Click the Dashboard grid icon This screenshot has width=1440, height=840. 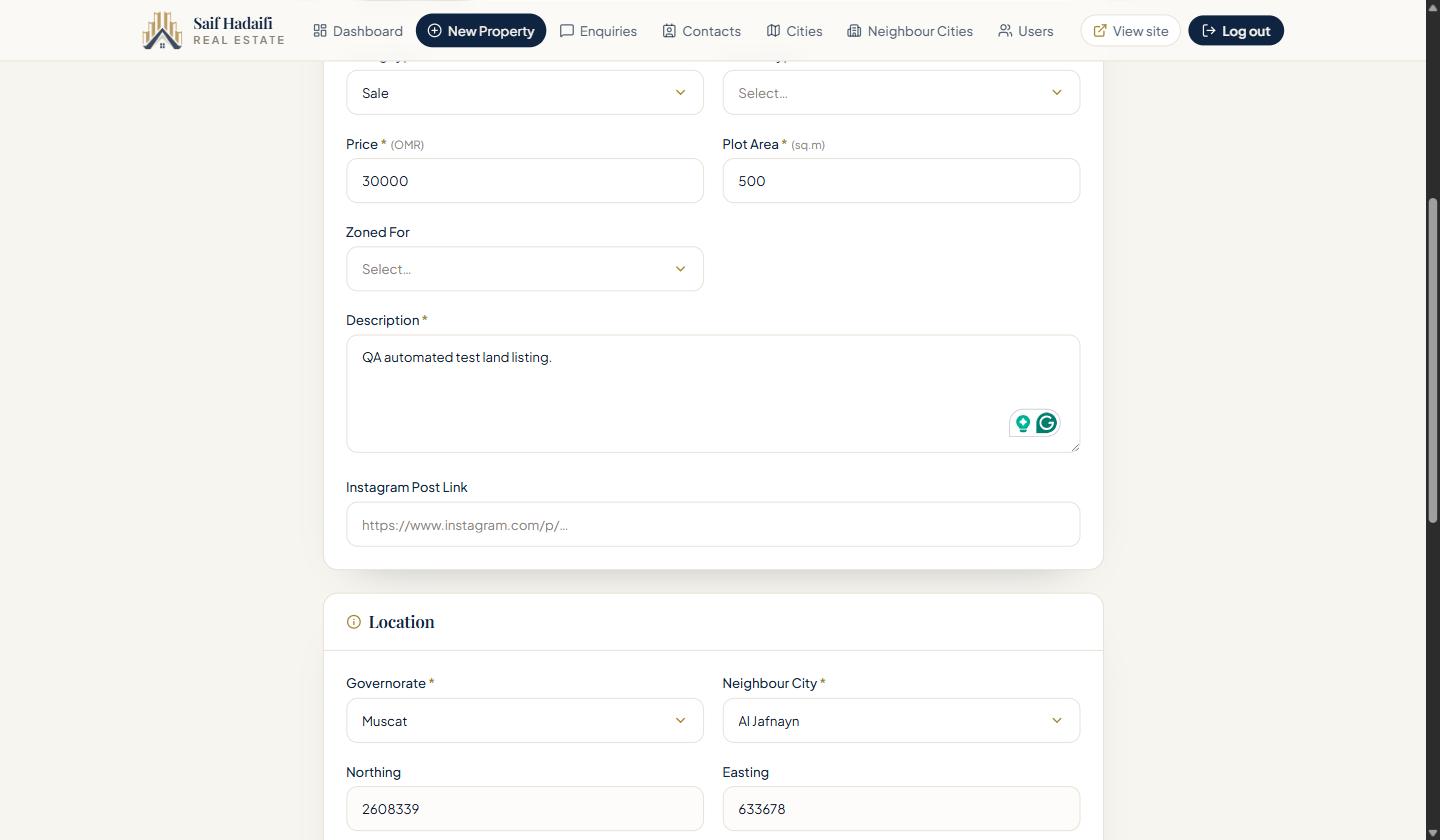(320, 31)
